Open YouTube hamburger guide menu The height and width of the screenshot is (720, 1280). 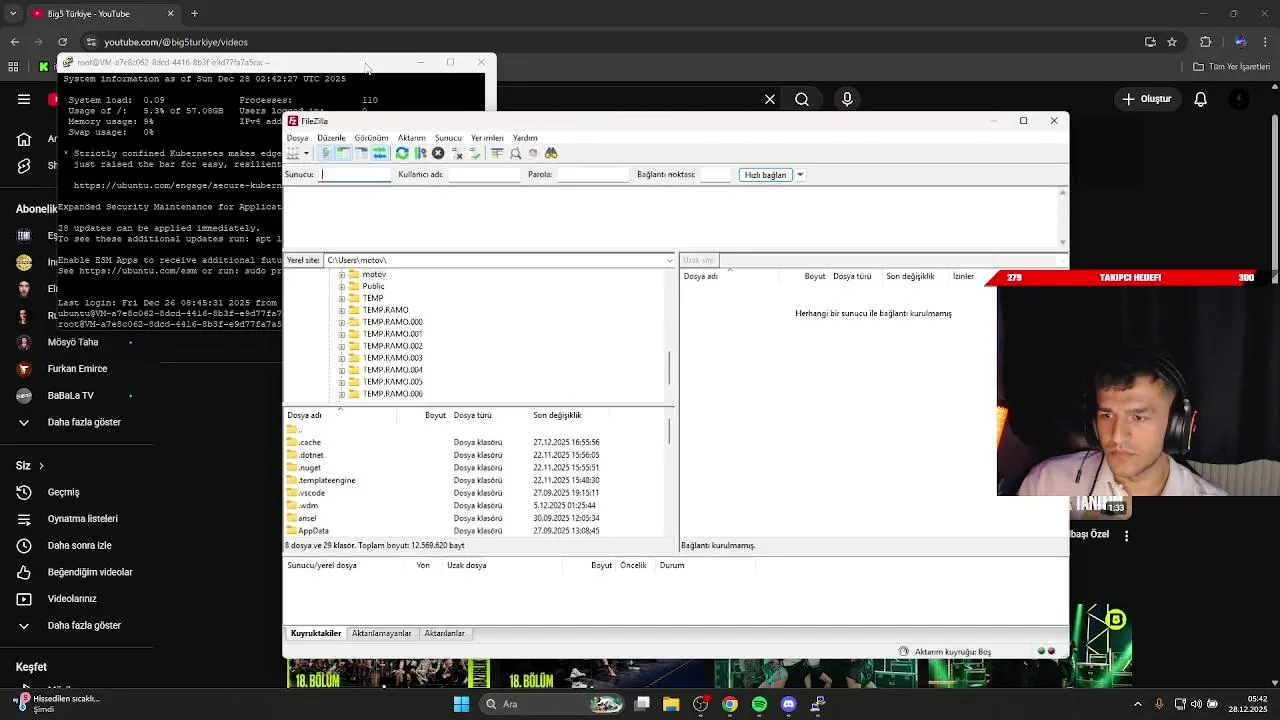pyautogui.click(x=24, y=99)
